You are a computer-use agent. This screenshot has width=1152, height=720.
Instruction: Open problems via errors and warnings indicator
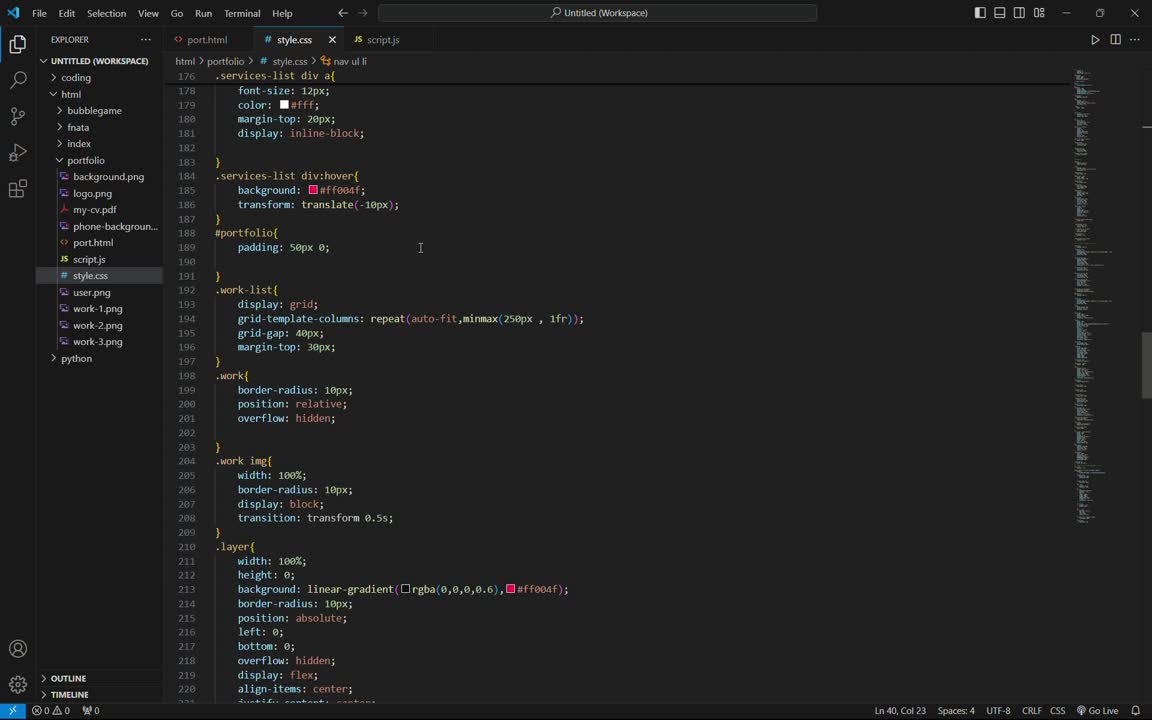[51, 710]
